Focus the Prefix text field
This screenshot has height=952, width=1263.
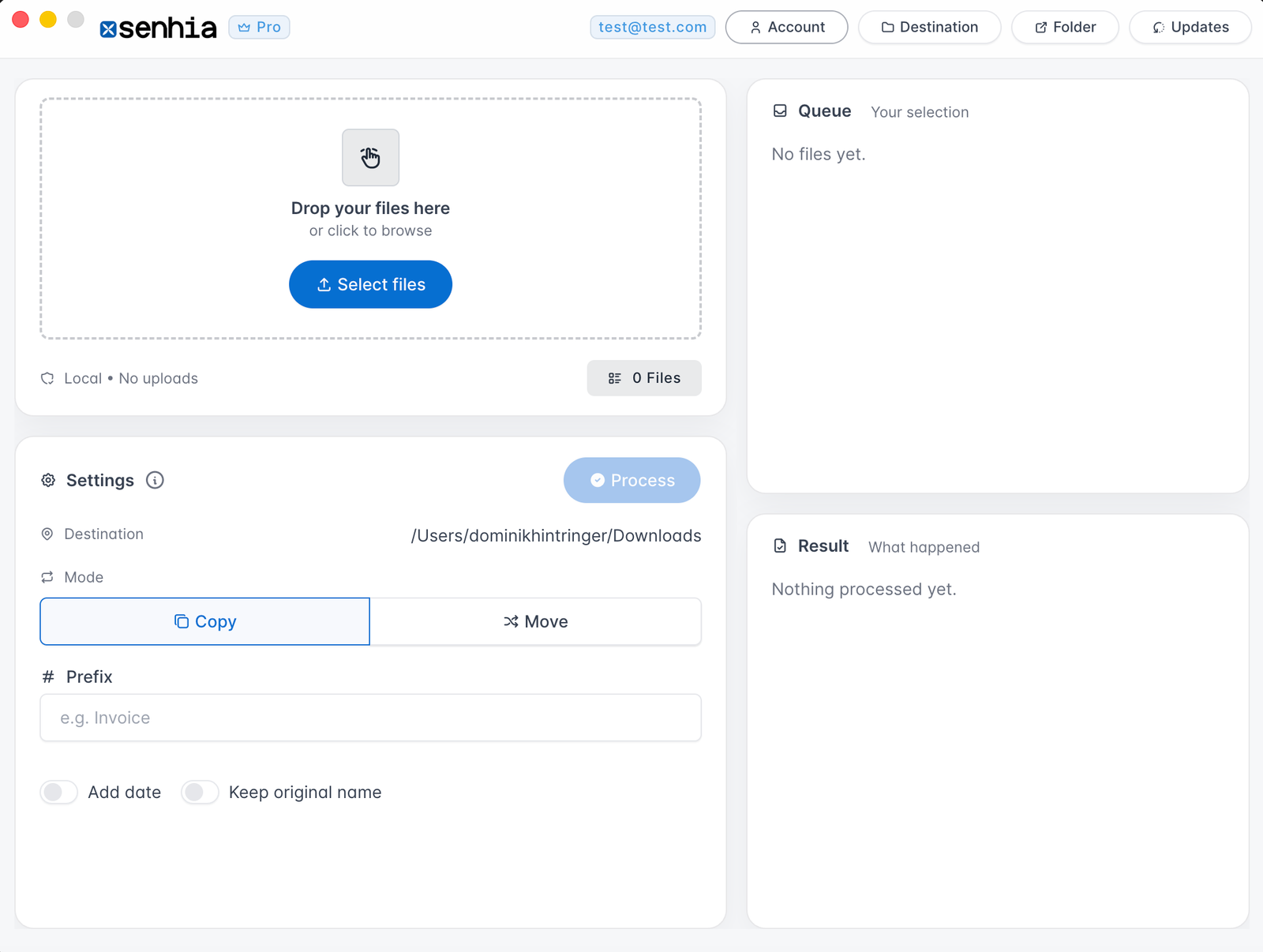tap(370, 718)
